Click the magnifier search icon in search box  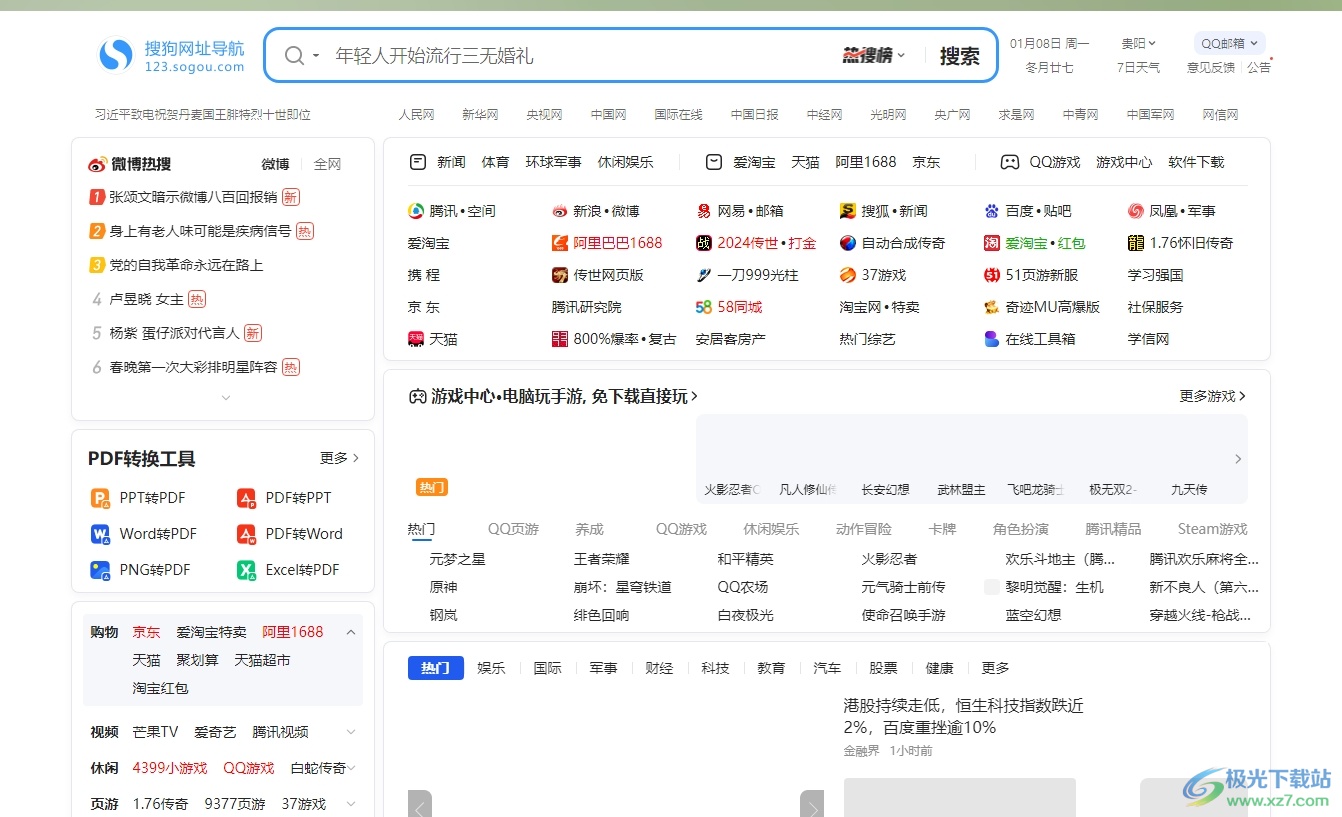tap(294, 56)
